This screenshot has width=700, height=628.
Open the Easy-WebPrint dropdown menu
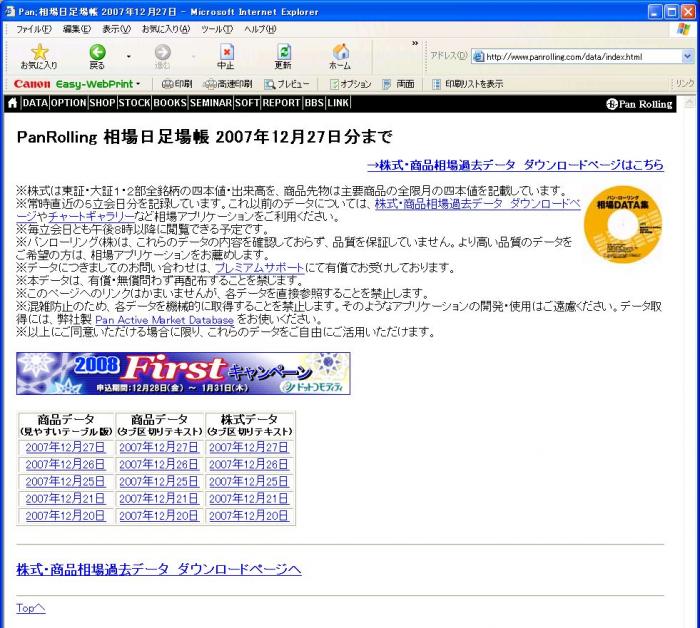click(139, 84)
